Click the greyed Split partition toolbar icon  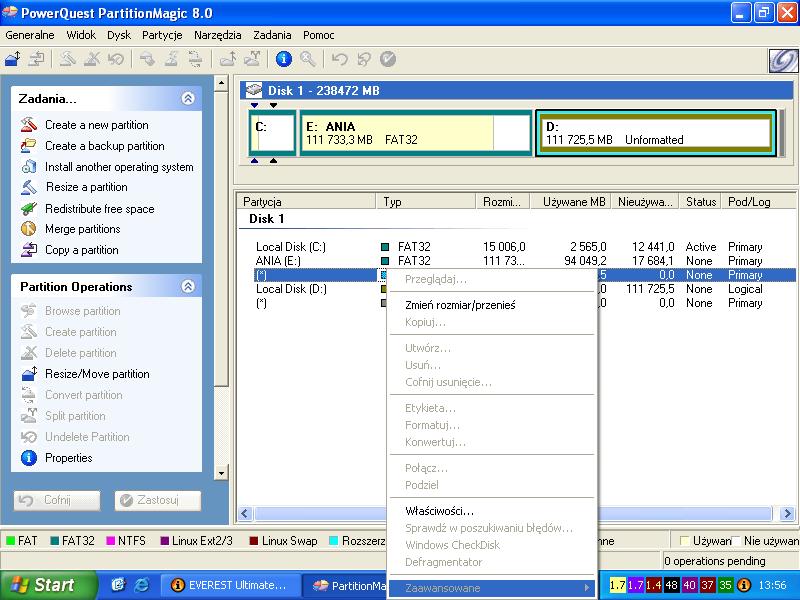[252, 59]
